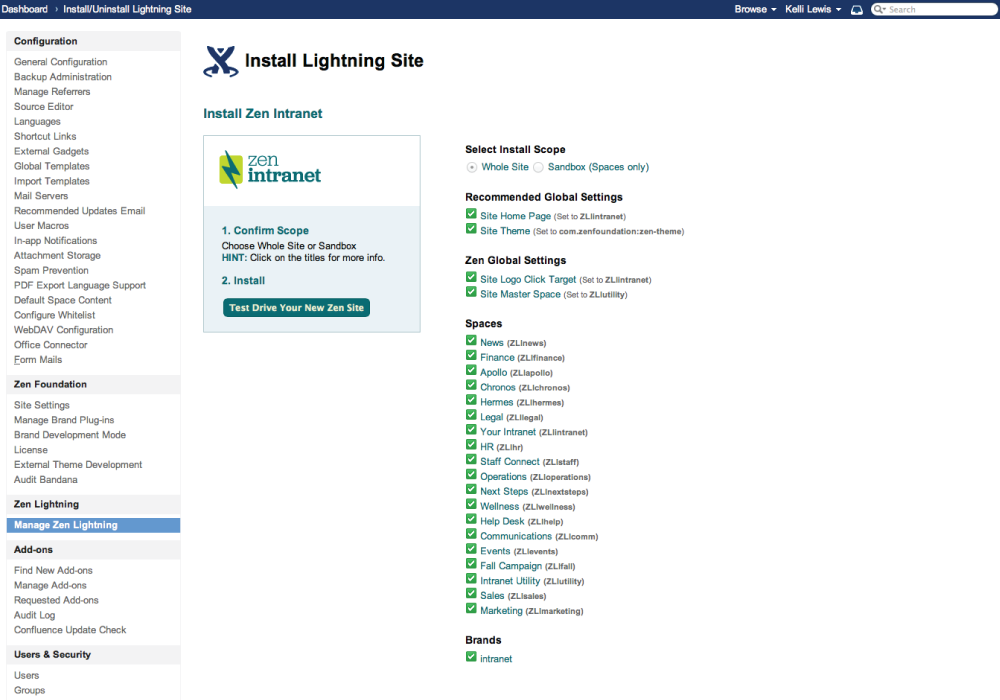Click the Site Logo Click Target link
The width and height of the screenshot is (1000, 700).
pos(528,279)
